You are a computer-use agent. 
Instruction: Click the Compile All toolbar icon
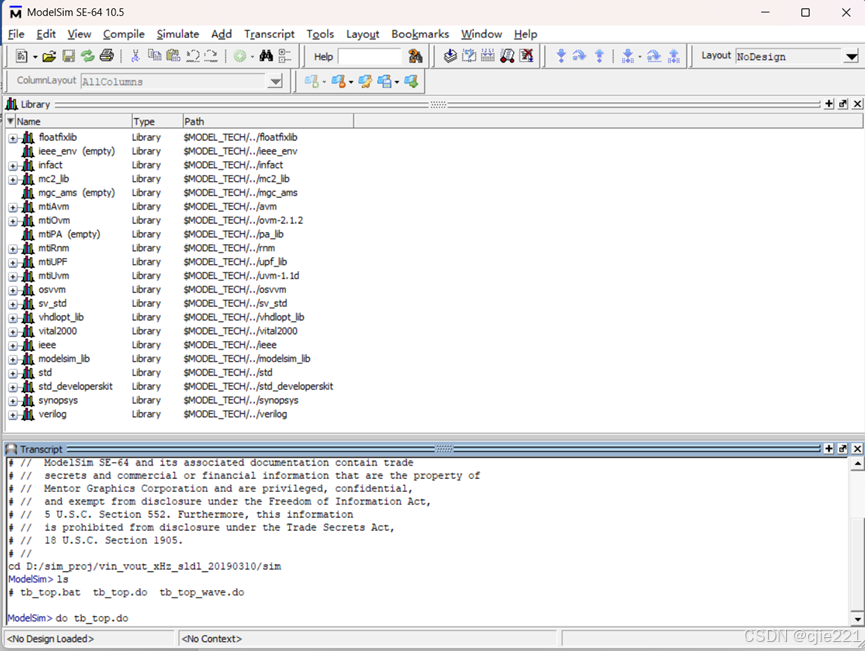(469, 56)
